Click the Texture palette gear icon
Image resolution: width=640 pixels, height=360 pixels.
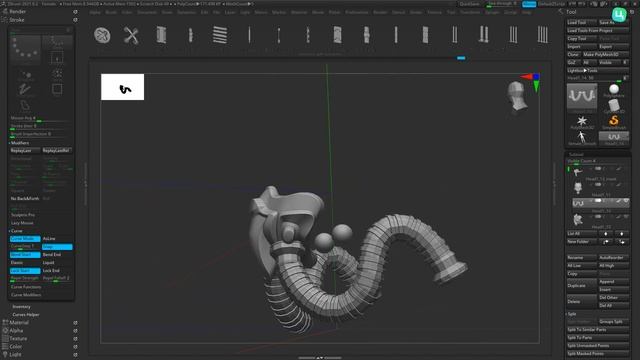coord(75,339)
